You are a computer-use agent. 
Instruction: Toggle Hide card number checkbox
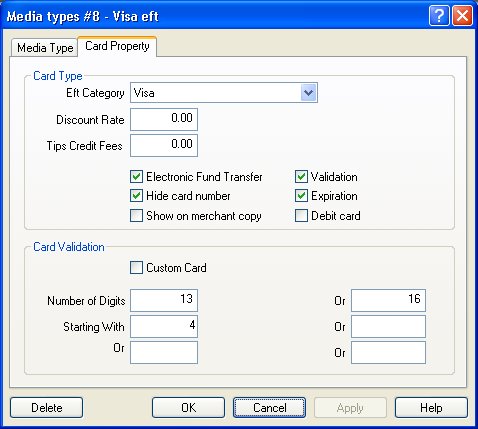[136, 196]
